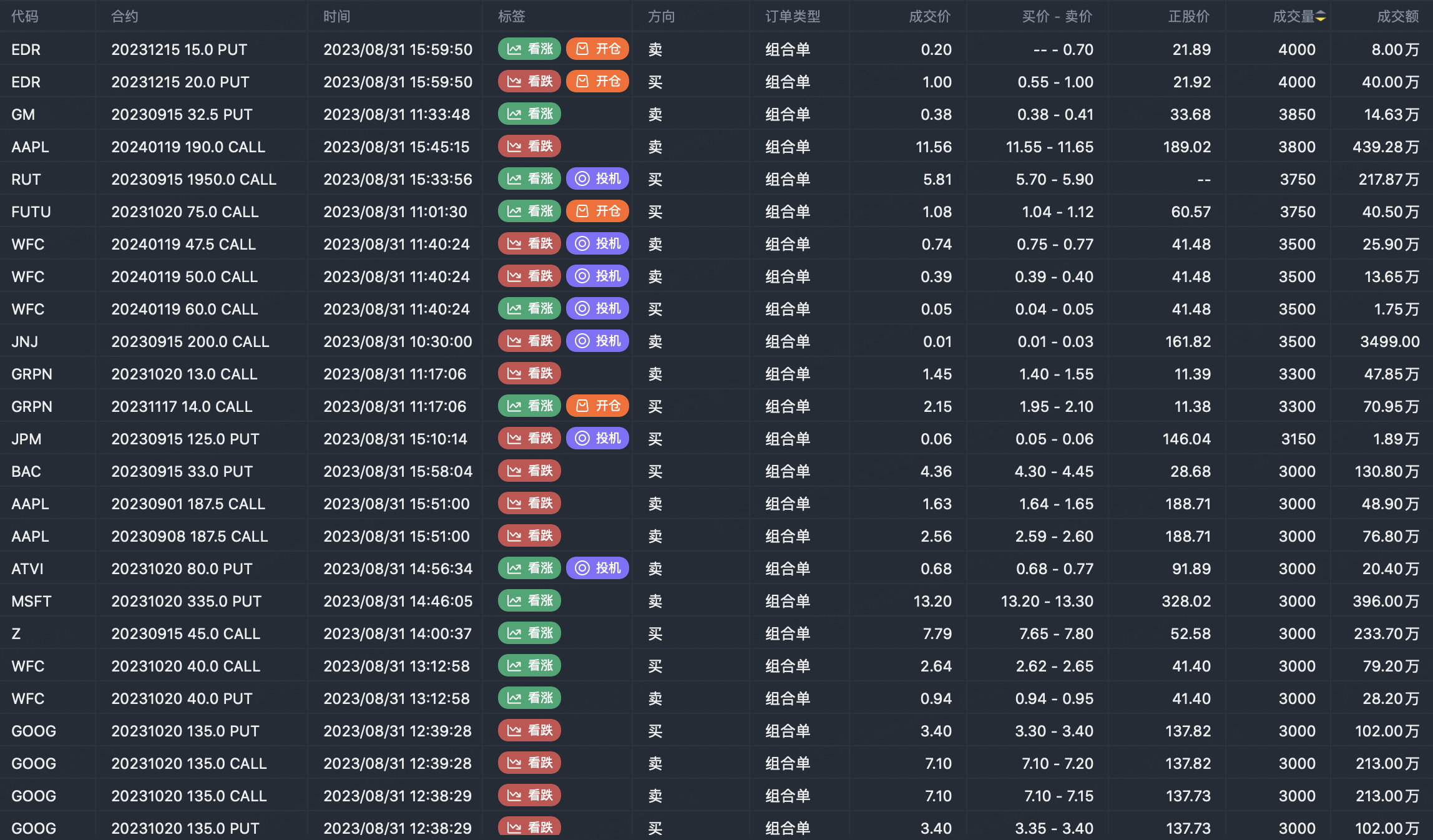Sort by 时间 column header
Screen dimensions: 1433x840
(x=336, y=17)
